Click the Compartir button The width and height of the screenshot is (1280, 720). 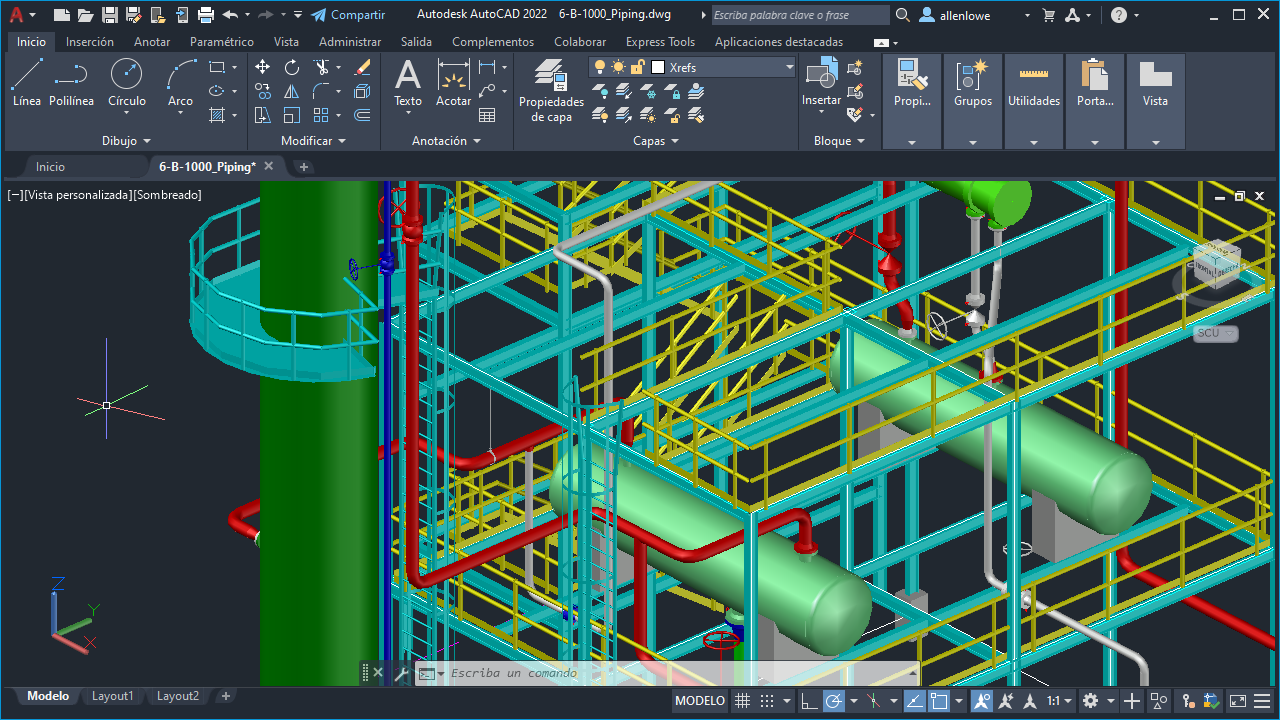click(348, 15)
